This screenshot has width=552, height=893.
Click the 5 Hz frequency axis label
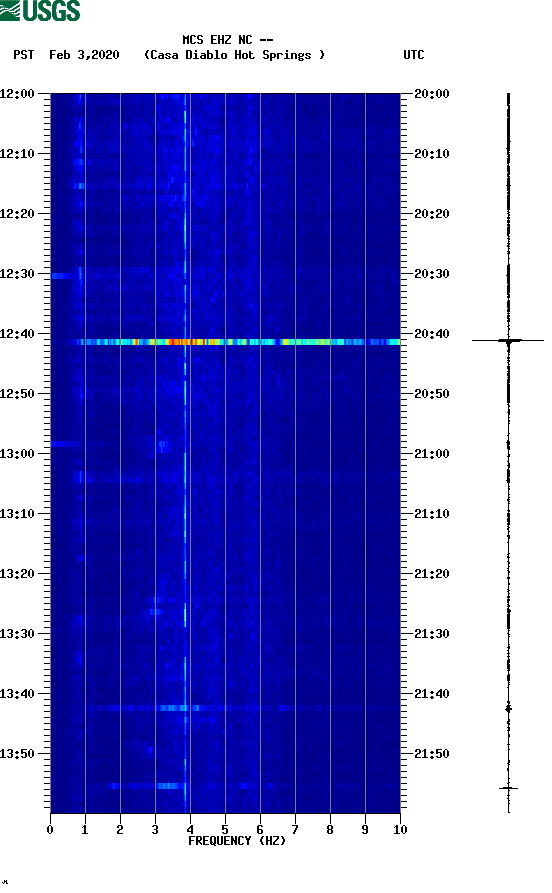225,829
